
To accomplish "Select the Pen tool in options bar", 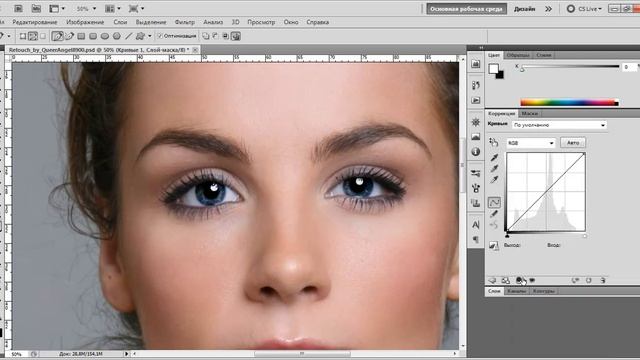I will (x=58, y=36).
